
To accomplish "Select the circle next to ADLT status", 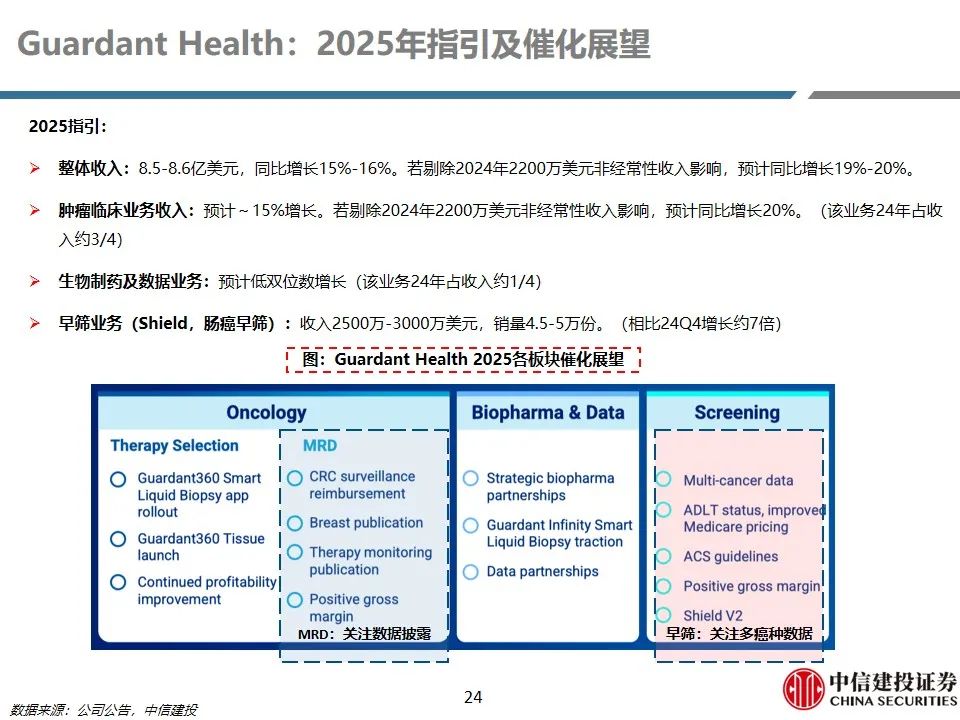I will click(664, 509).
